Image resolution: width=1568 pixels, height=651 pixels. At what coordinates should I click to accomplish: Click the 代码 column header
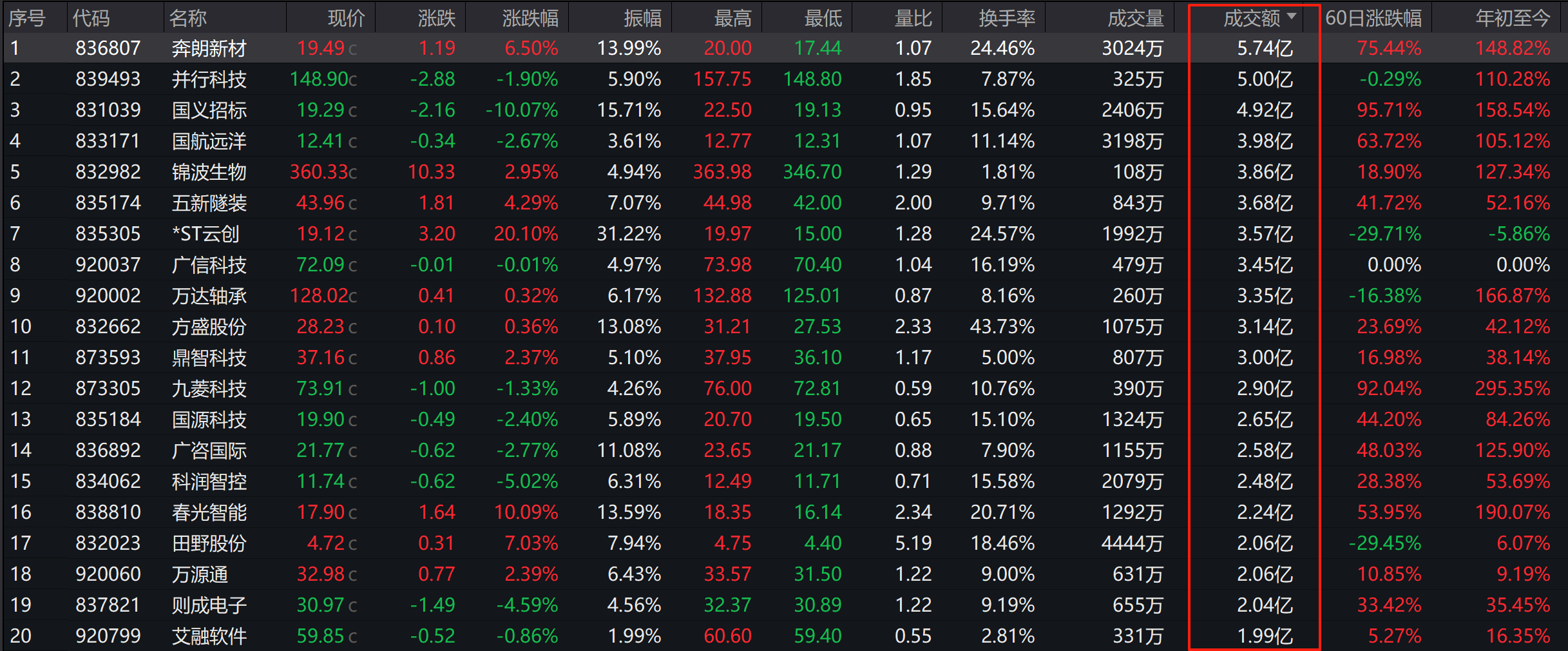[x=91, y=18]
